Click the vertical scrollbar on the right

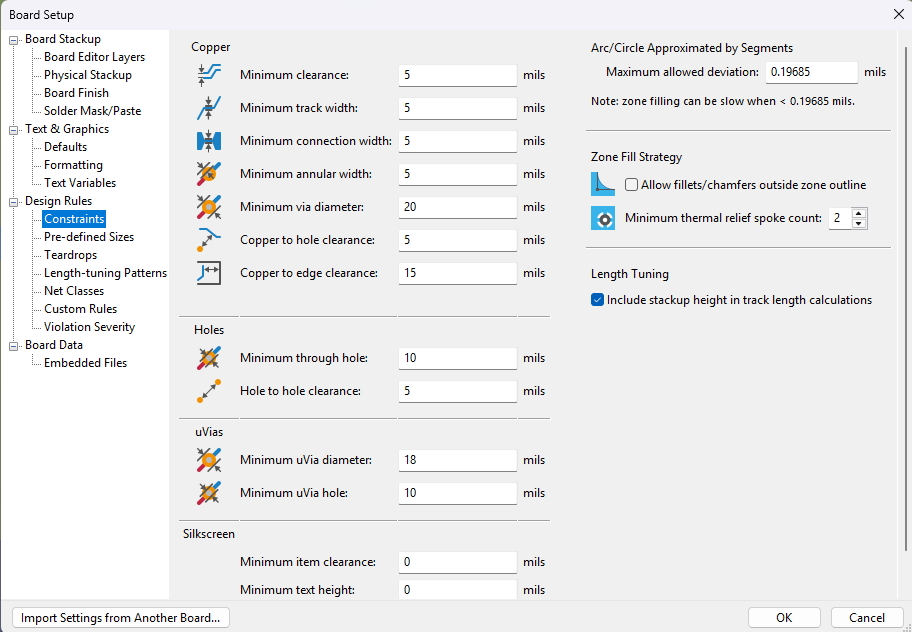coord(906,291)
